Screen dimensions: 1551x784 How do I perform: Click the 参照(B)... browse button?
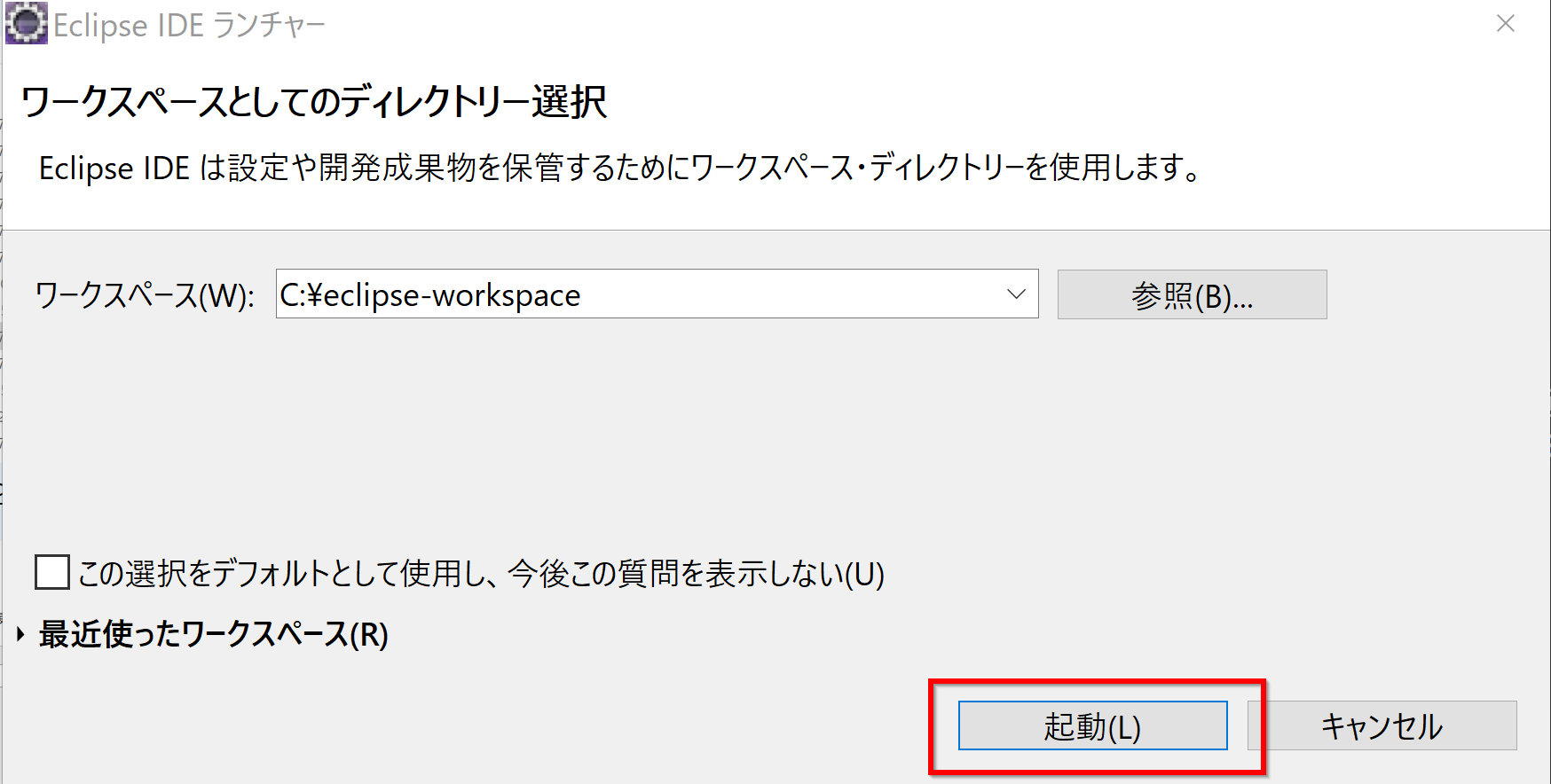pos(1192,294)
